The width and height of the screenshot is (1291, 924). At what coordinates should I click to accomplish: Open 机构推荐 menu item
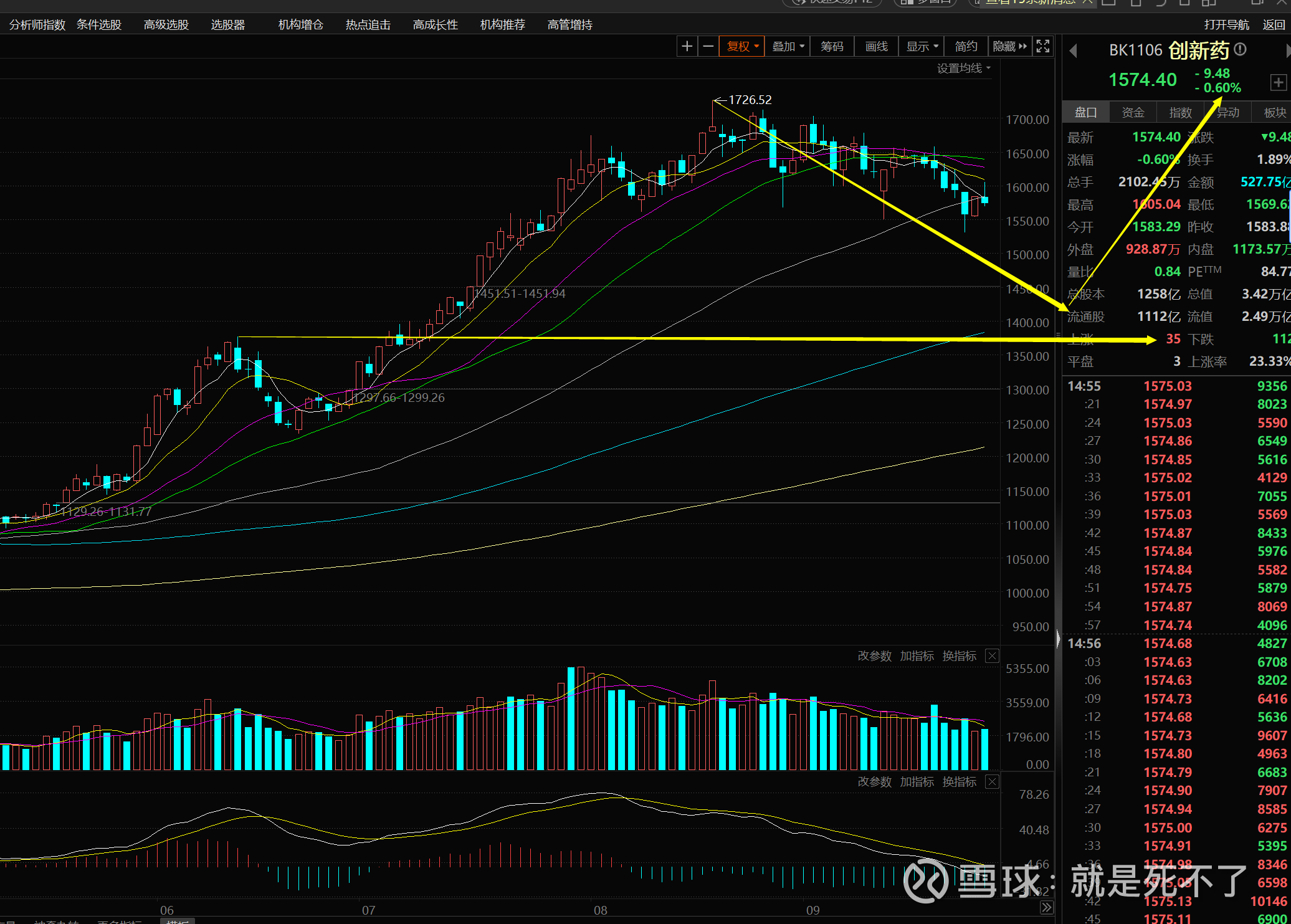tap(502, 25)
